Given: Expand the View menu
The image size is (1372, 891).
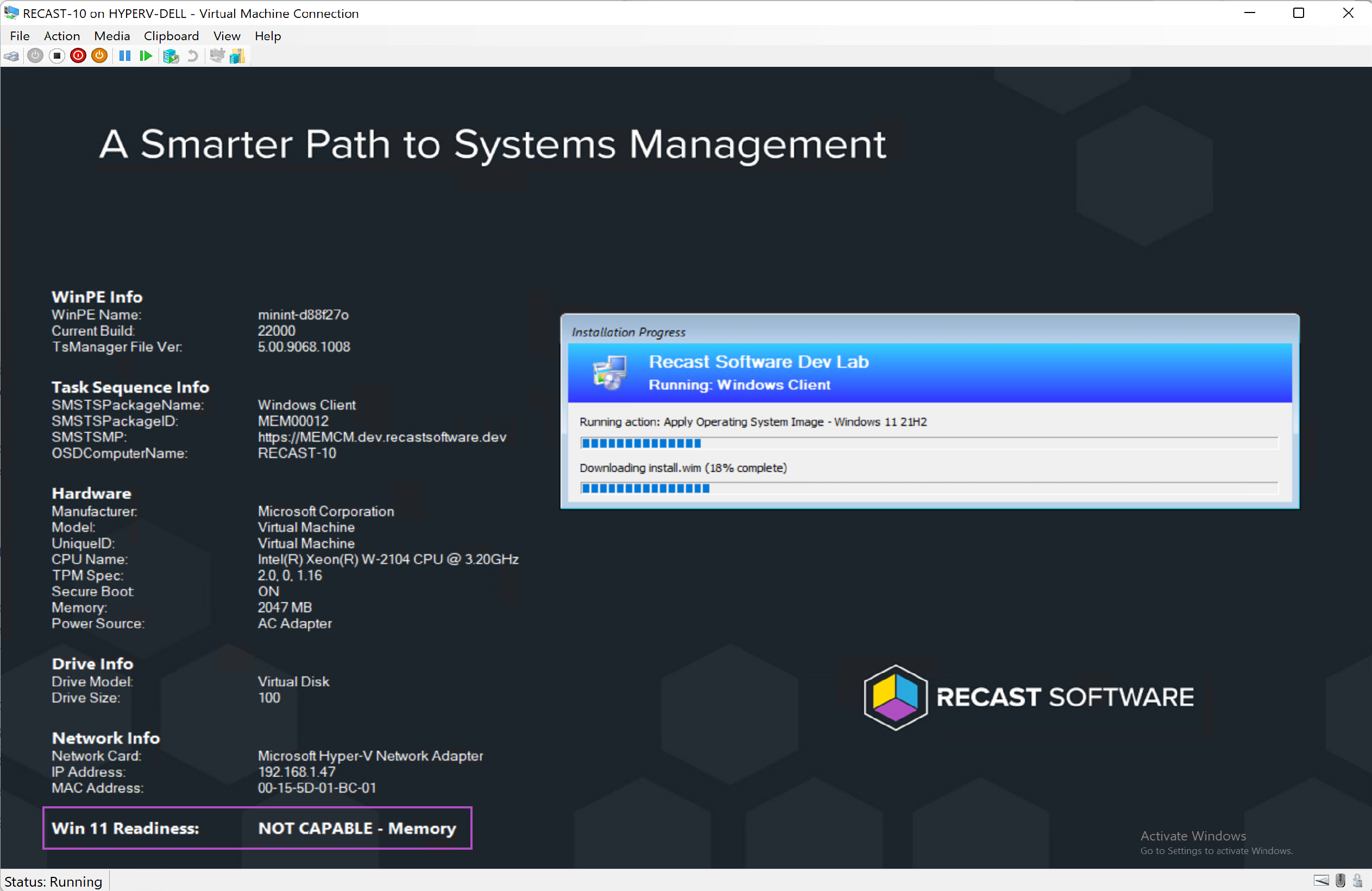Looking at the screenshot, I should click(226, 36).
